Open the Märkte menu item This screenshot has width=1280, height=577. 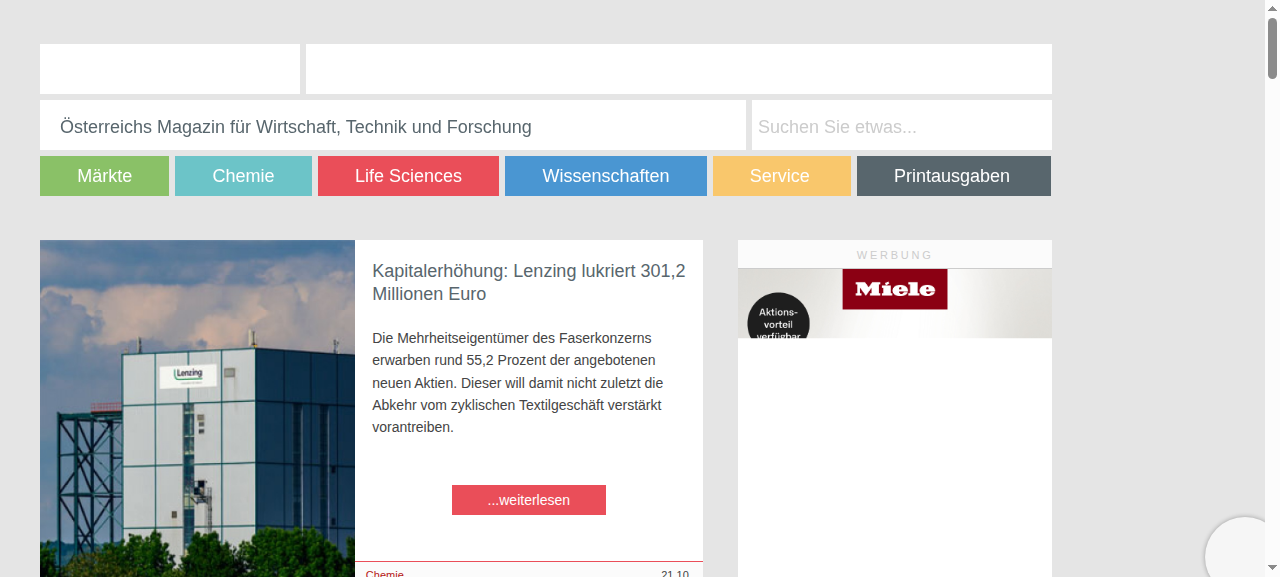point(104,176)
